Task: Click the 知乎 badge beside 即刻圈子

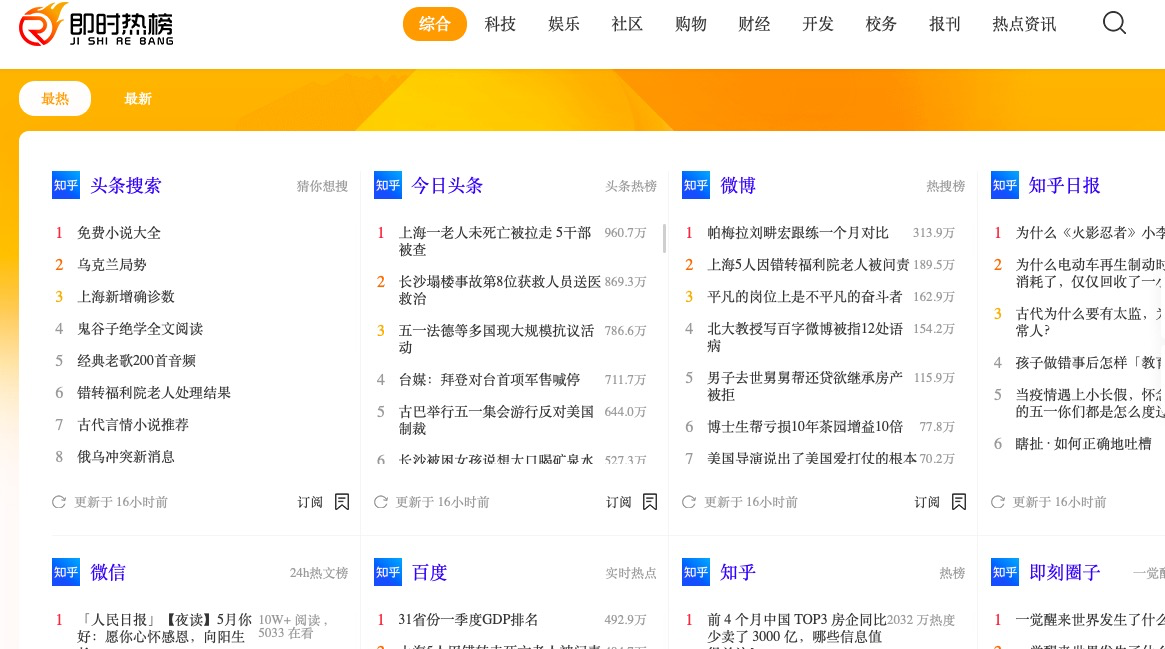Action: 1005,572
